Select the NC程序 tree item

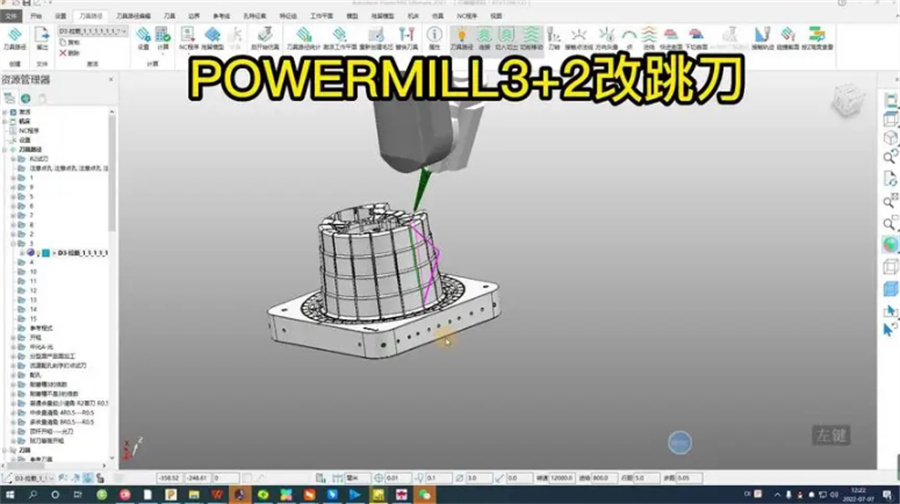point(29,130)
